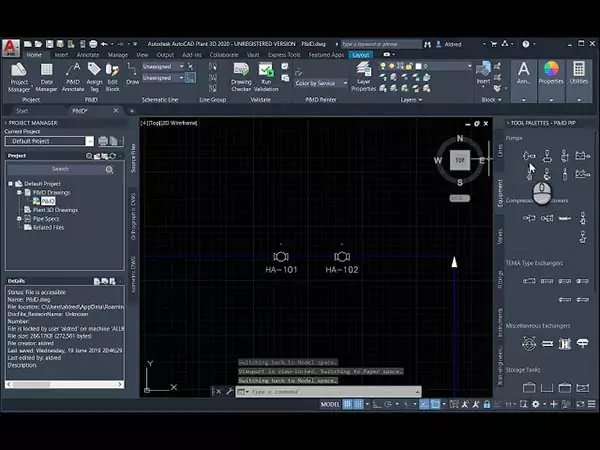Image resolution: width=600 pixels, height=450 pixels.
Task: Open the Output ribbon tab
Action: click(165, 55)
